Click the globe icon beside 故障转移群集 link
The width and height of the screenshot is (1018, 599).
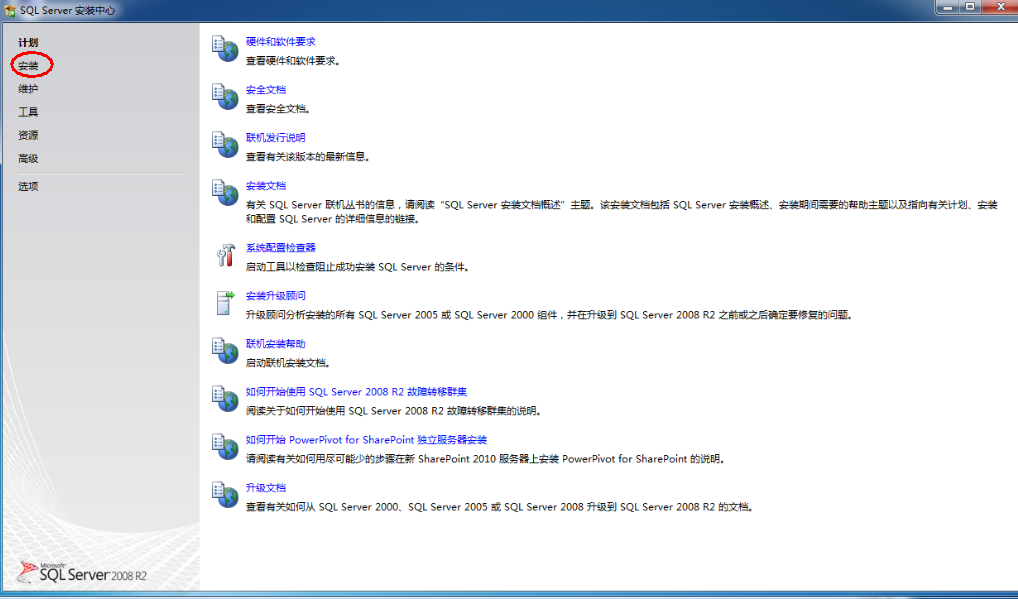(x=225, y=399)
